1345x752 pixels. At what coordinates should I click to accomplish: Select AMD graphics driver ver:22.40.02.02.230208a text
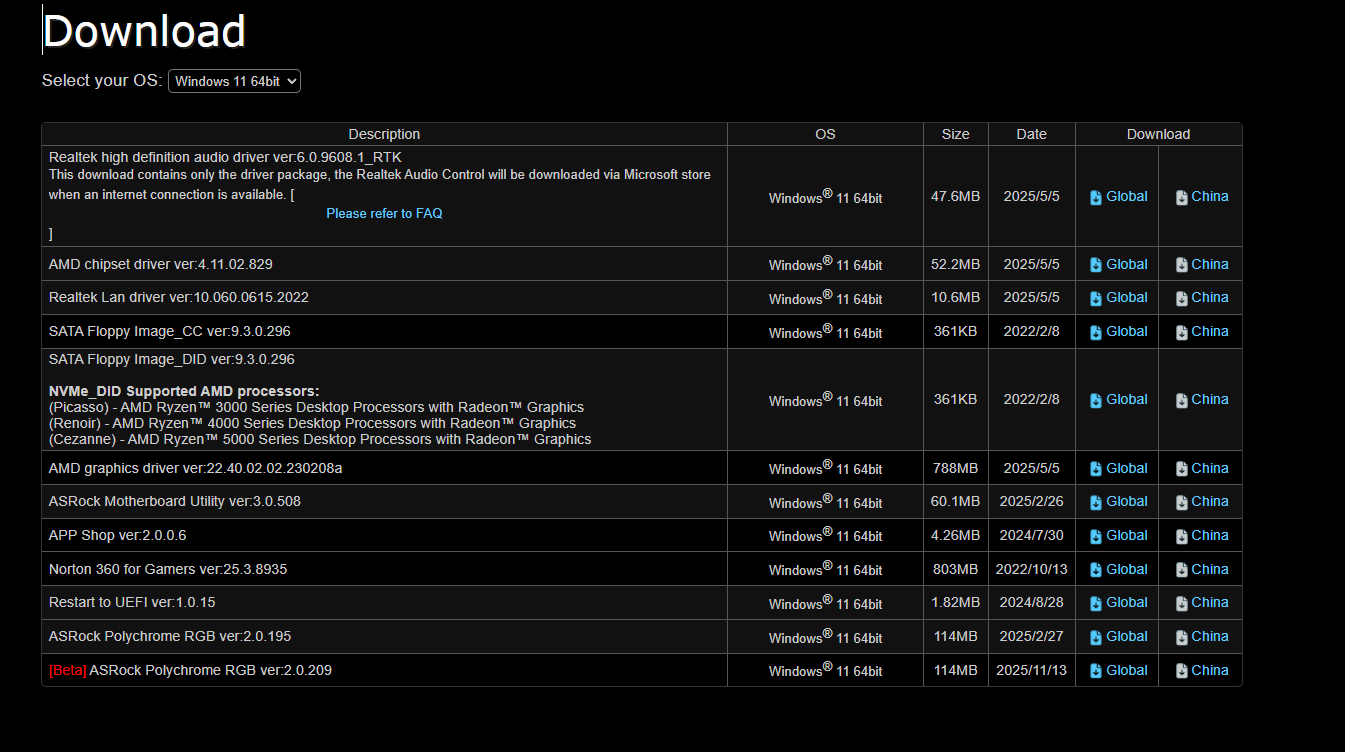(x=196, y=468)
